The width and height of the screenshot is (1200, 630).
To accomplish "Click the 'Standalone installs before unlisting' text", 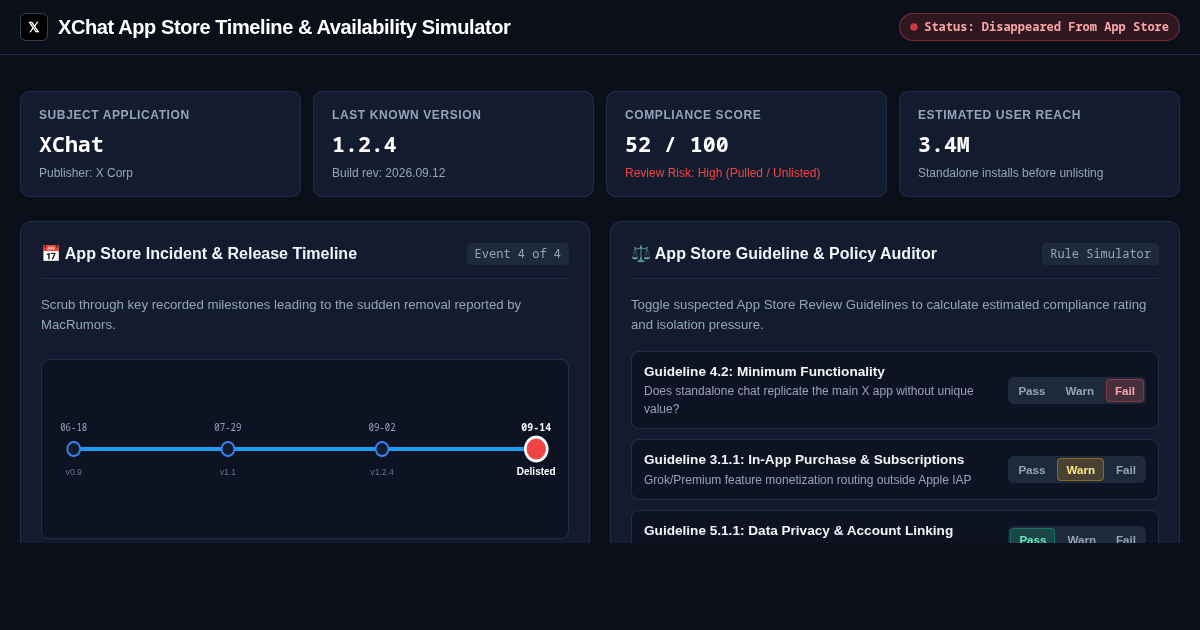I will click(1010, 173).
